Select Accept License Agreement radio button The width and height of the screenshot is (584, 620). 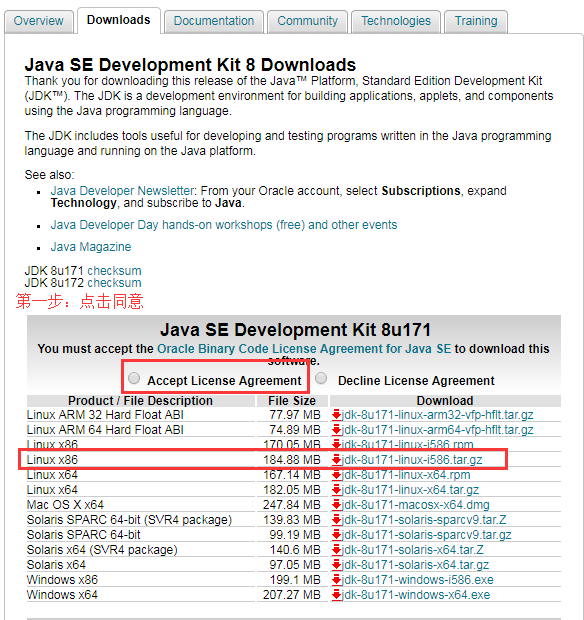click(134, 378)
